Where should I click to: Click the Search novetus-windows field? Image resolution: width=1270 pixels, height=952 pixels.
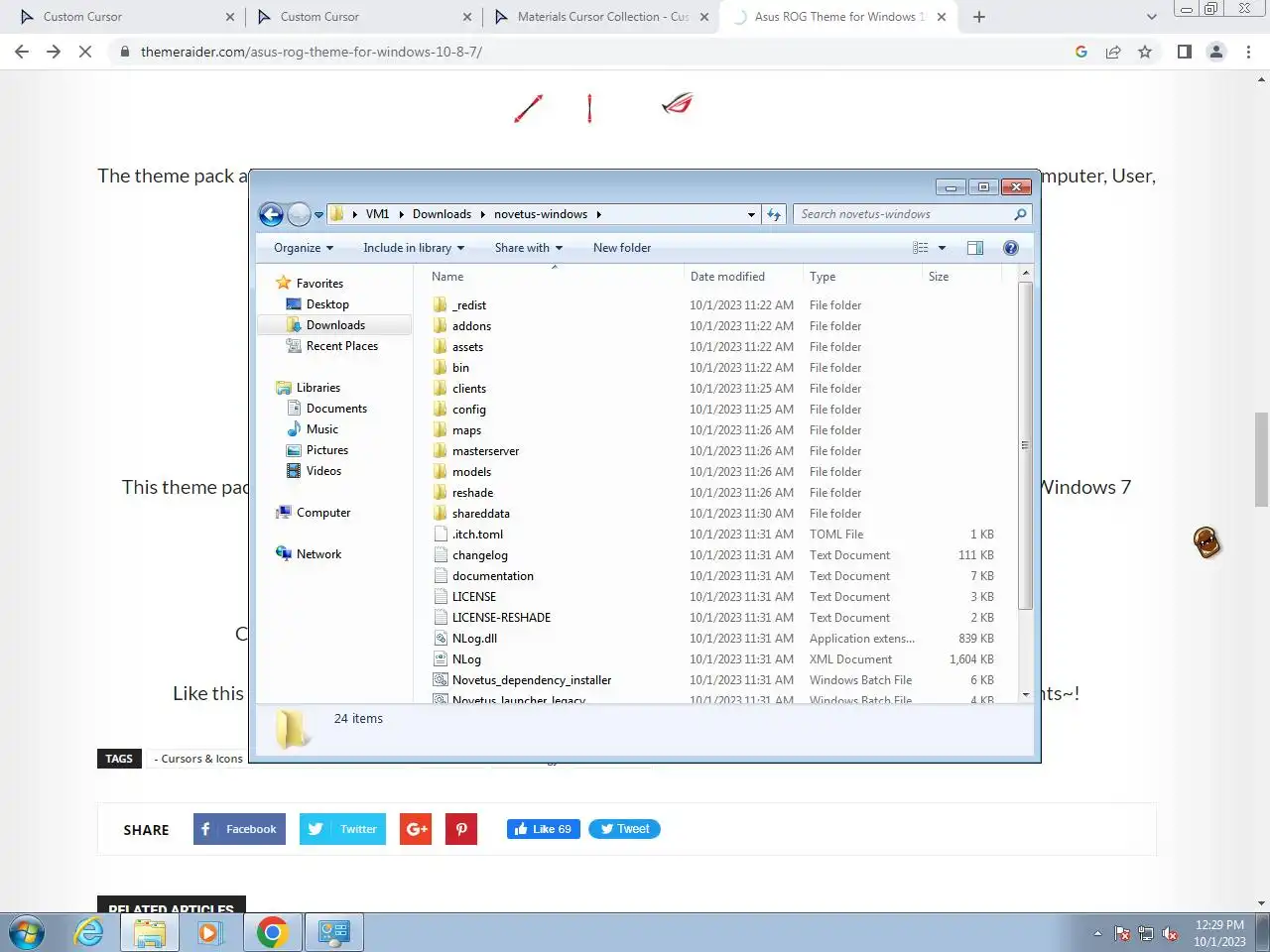click(912, 214)
